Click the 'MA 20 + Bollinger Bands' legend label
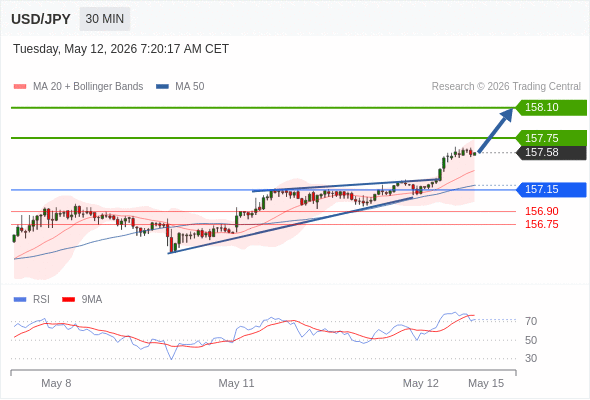Image resolution: width=590 pixels, height=400 pixels. (x=88, y=87)
